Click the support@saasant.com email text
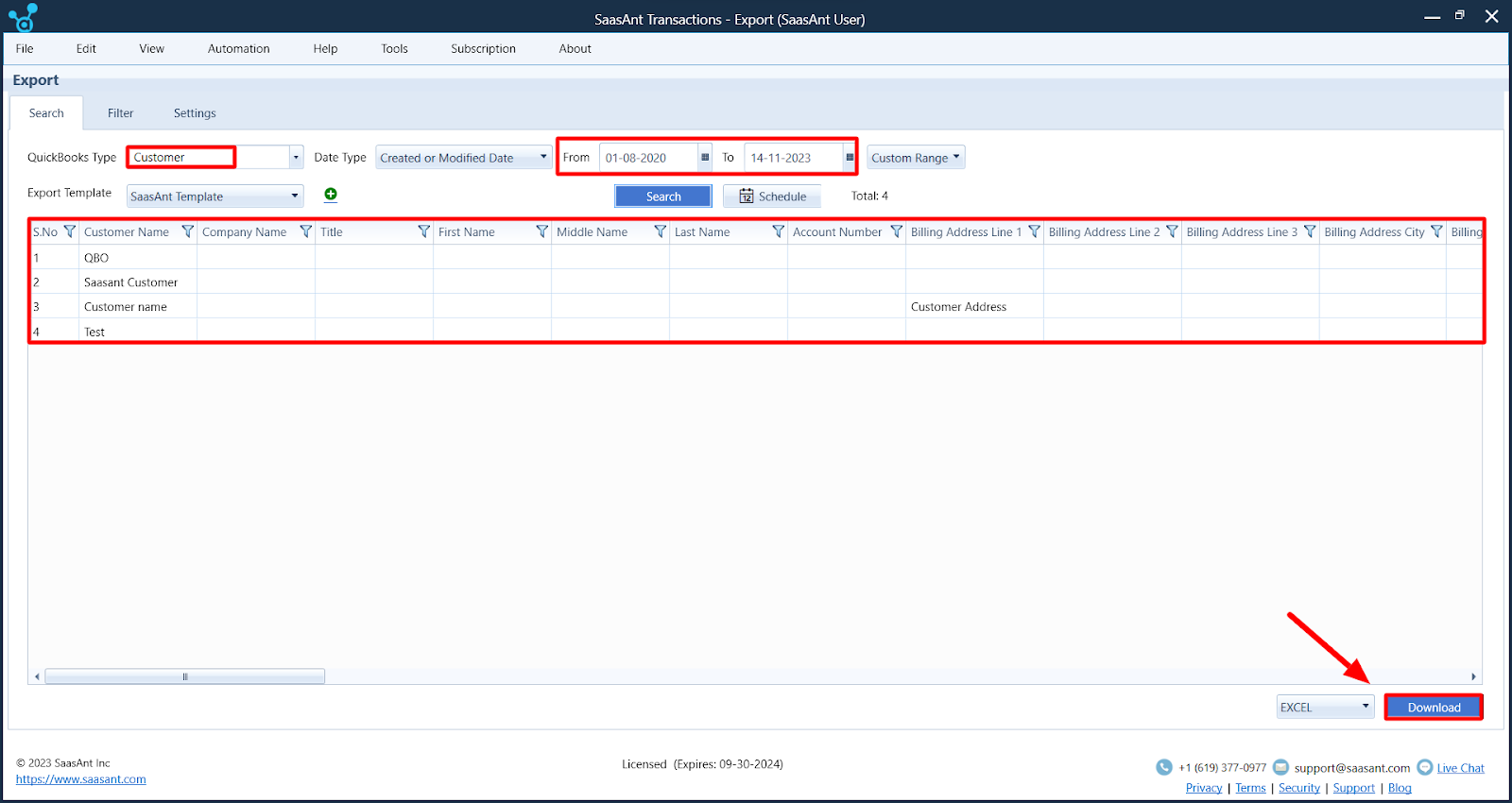 pos(1351,768)
